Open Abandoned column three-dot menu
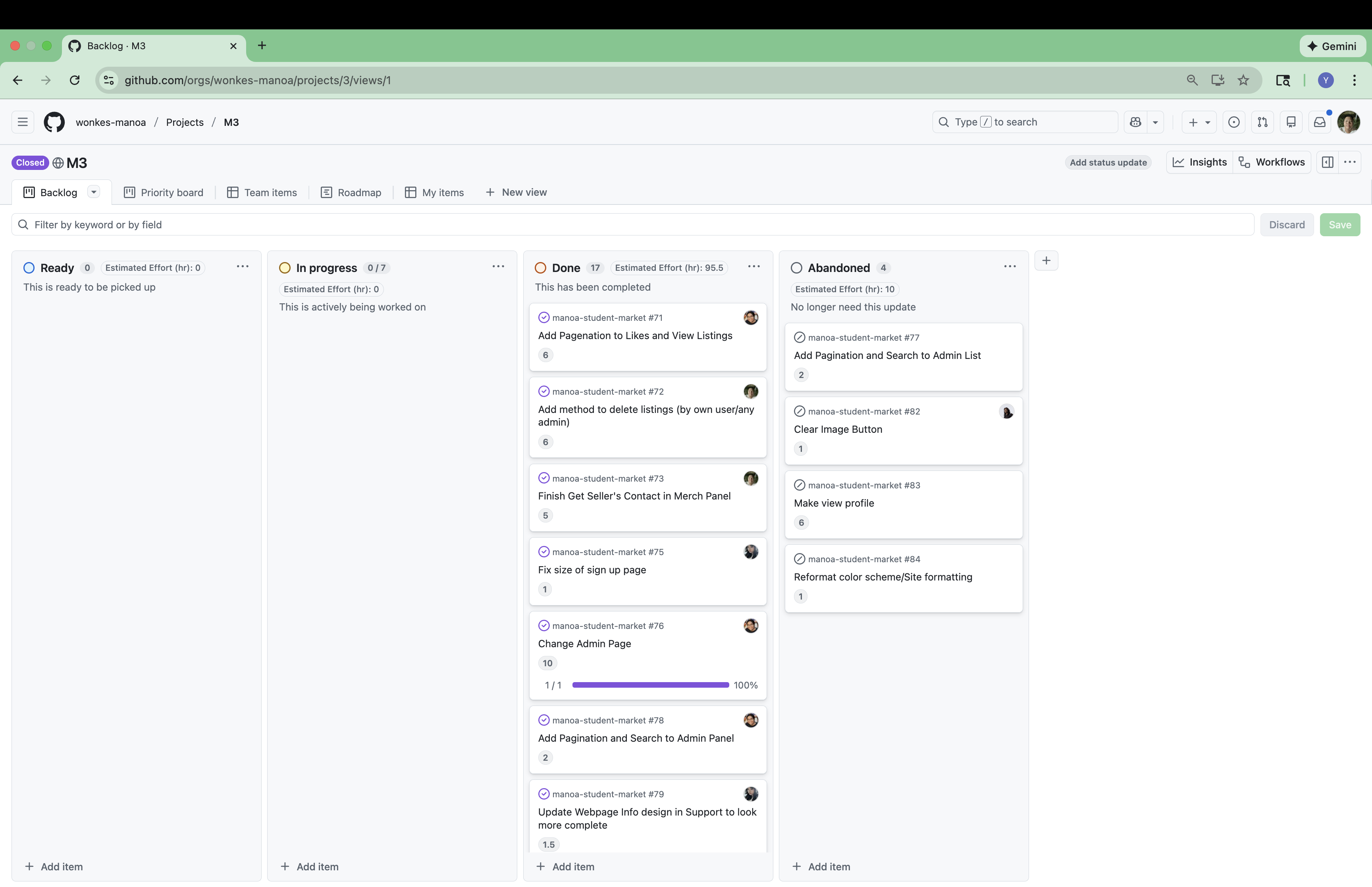Viewport: 1372px width, 887px height. [1009, 267]
